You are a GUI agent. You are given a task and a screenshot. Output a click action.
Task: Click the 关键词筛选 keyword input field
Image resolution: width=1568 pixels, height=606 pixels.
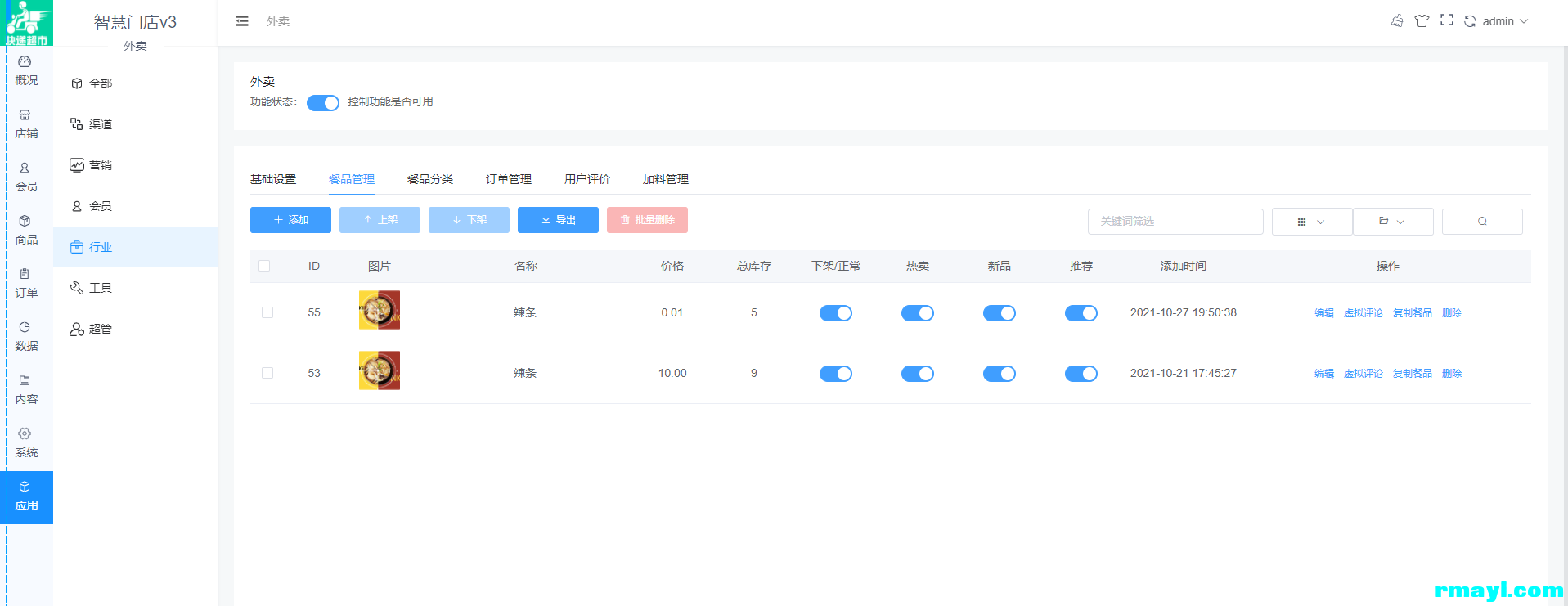tap(1175, 222)
